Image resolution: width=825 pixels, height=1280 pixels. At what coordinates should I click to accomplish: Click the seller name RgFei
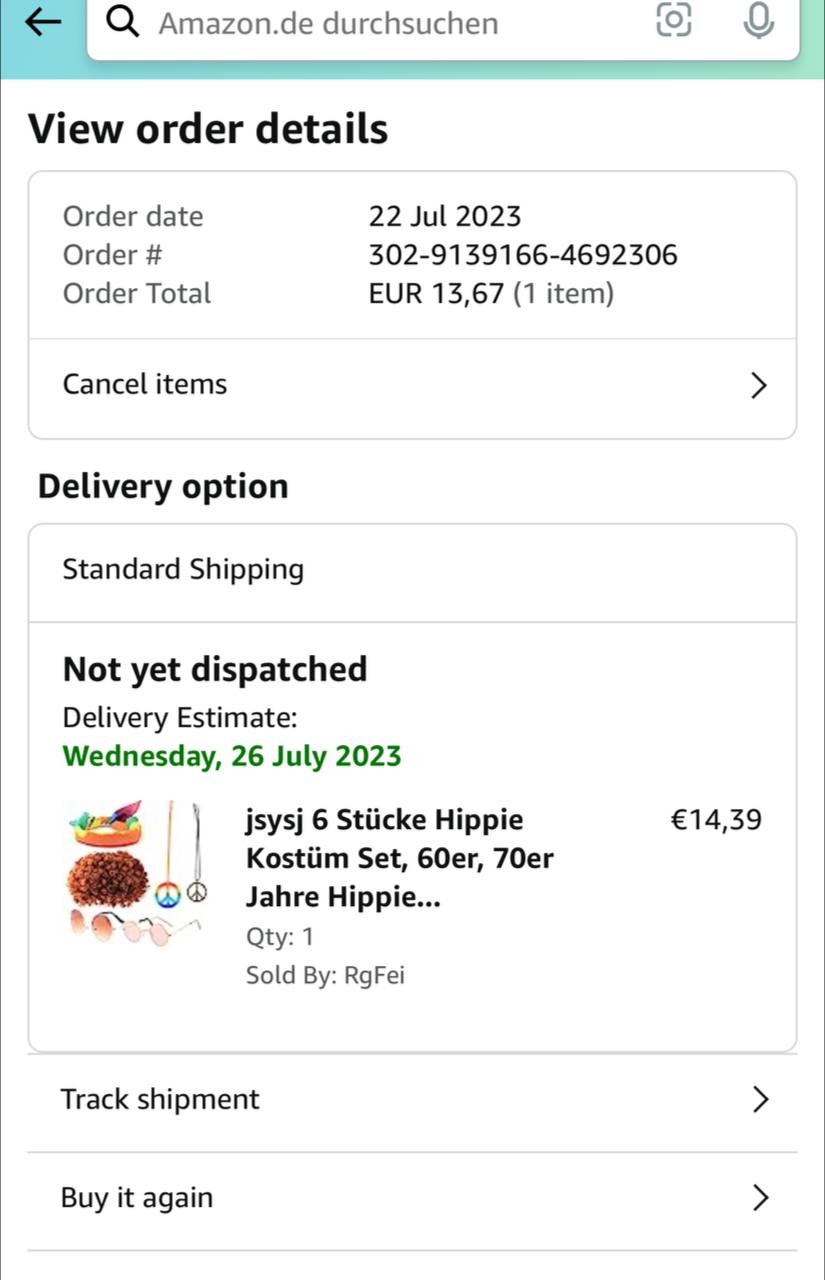click(374, 976)
